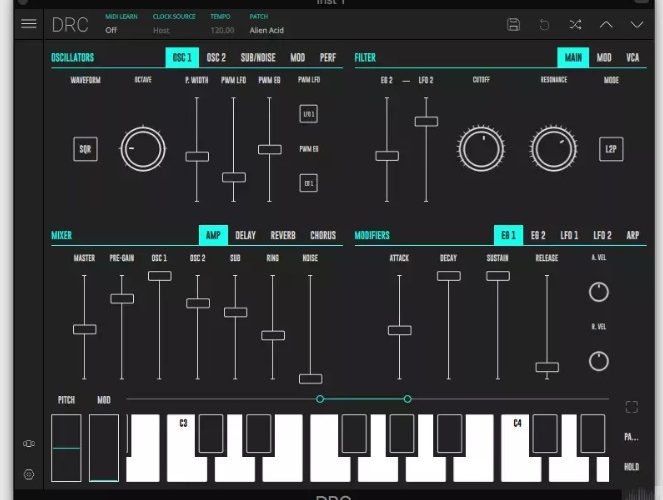The image size is (663, 500).
Task: Click the NOISE level slider handle
Action: [x=310, y=379]
